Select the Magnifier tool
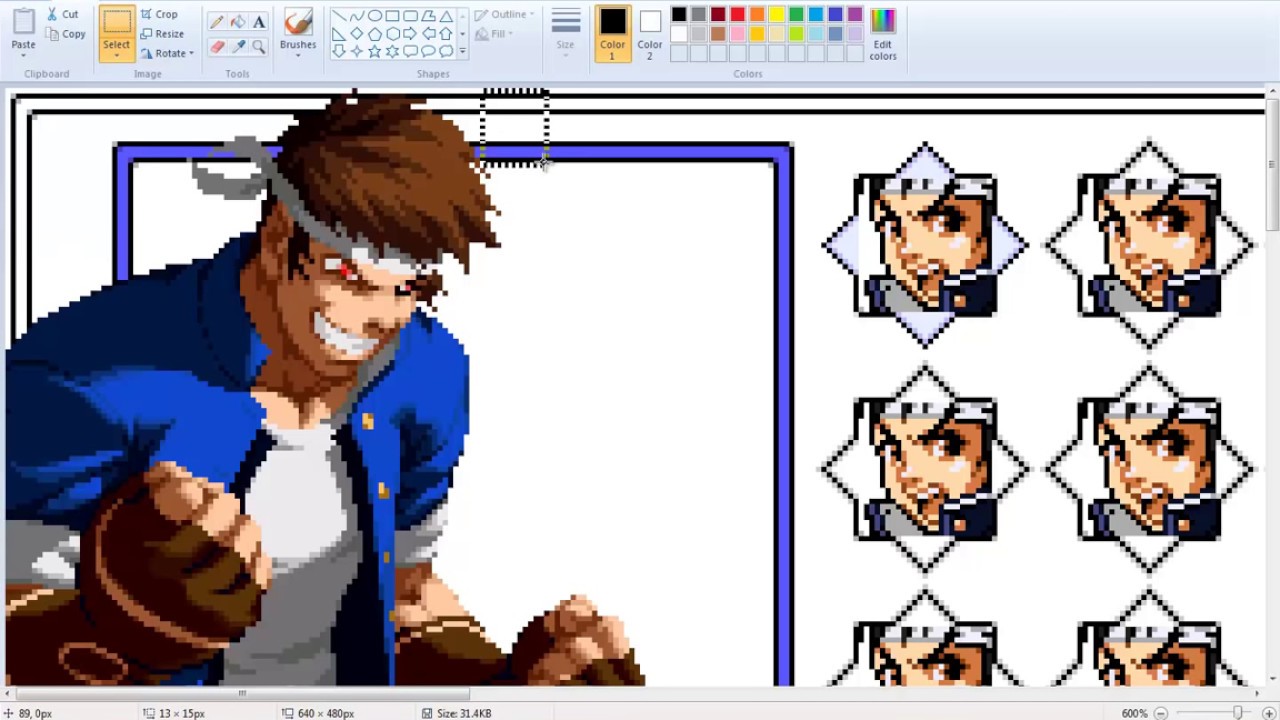The width and height of the screenshot is (1280, 720). point(259,46)
